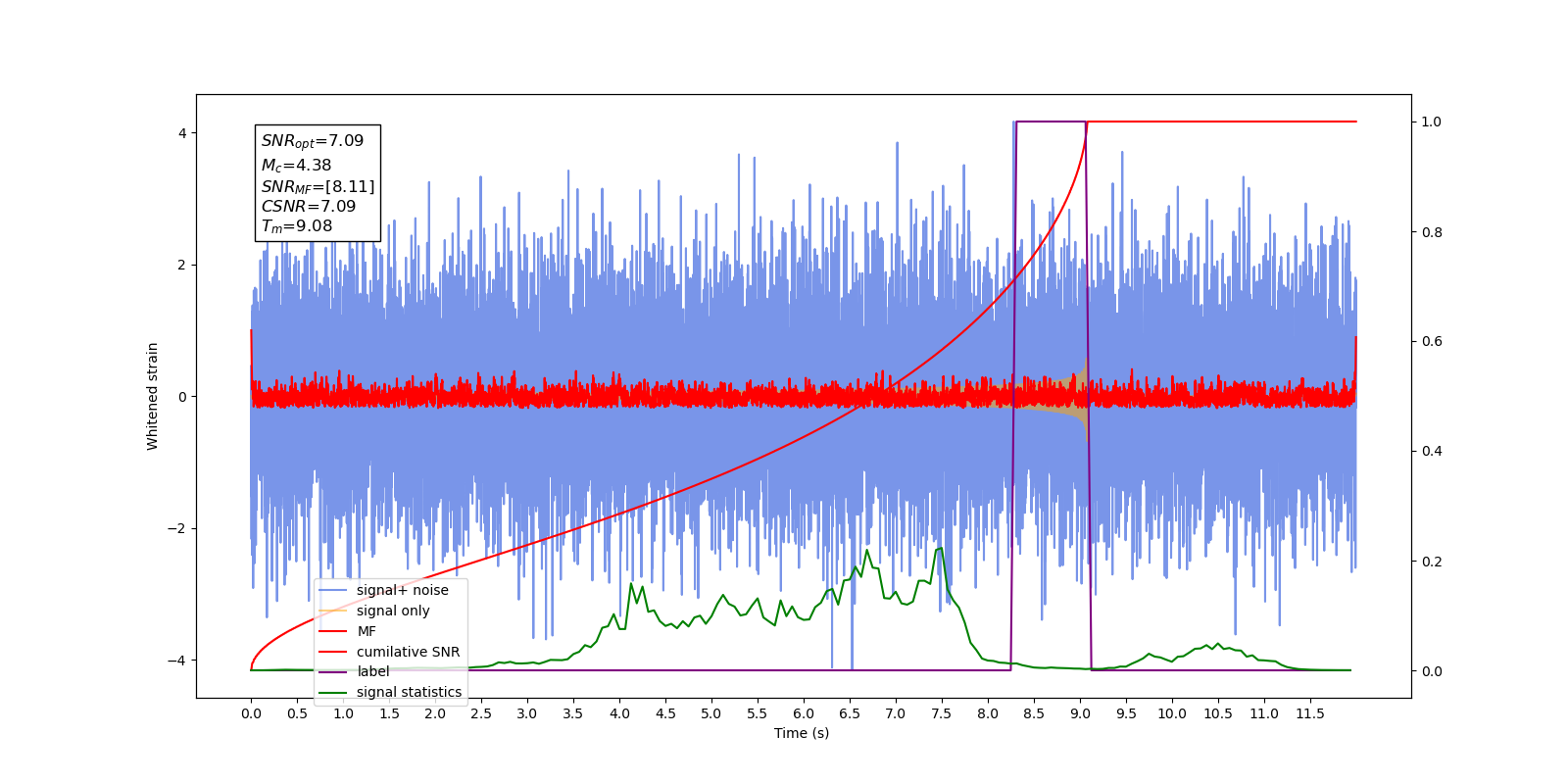1568x784 pixels.
Task: Click the x-axis tick label 8.5
Action: (1034, 713)
